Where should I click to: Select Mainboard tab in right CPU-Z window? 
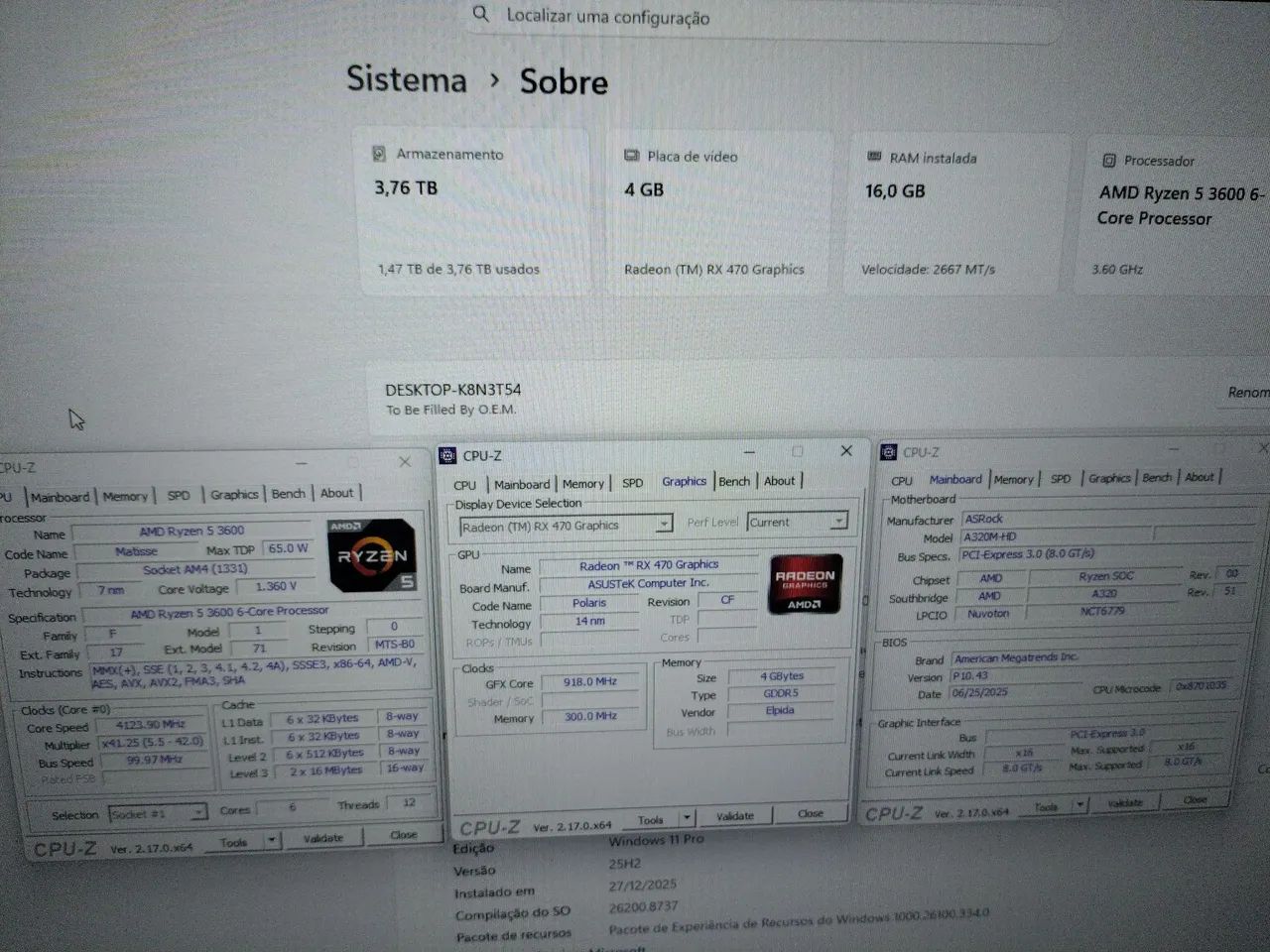[955, 479]
